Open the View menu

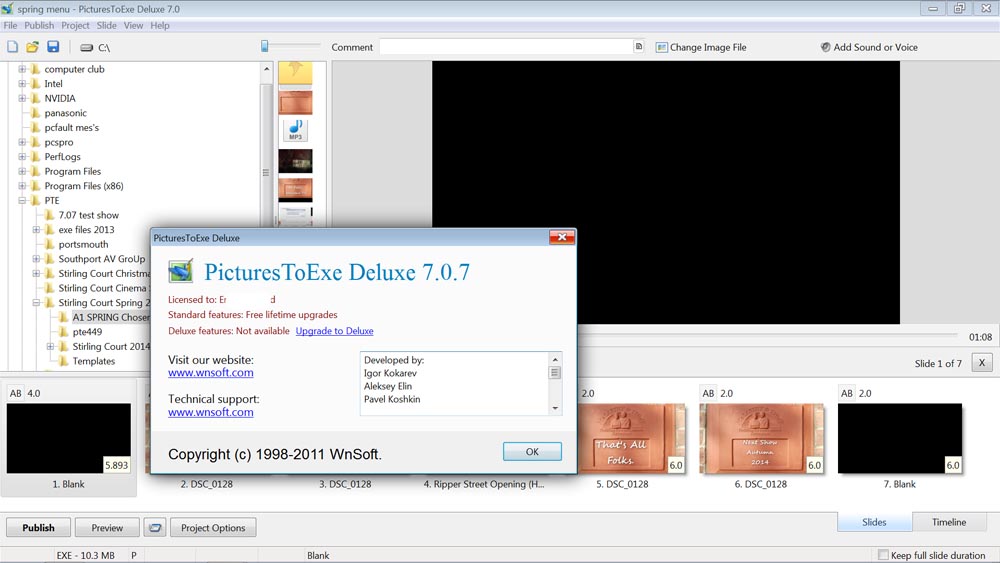click(133, 26)
